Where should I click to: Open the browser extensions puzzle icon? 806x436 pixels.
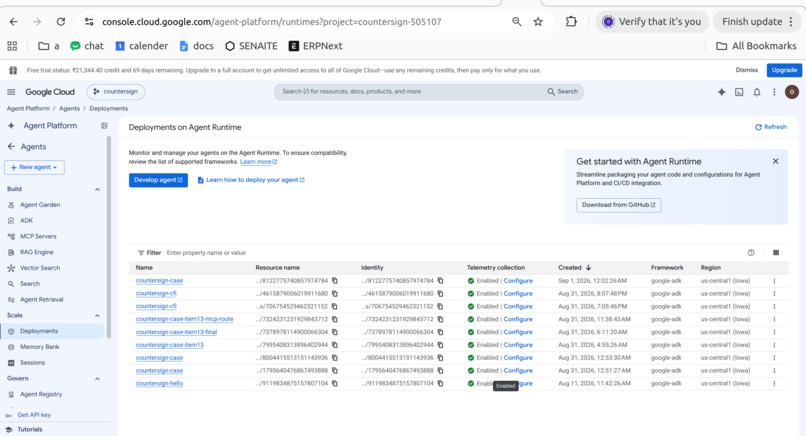(571, 22)
